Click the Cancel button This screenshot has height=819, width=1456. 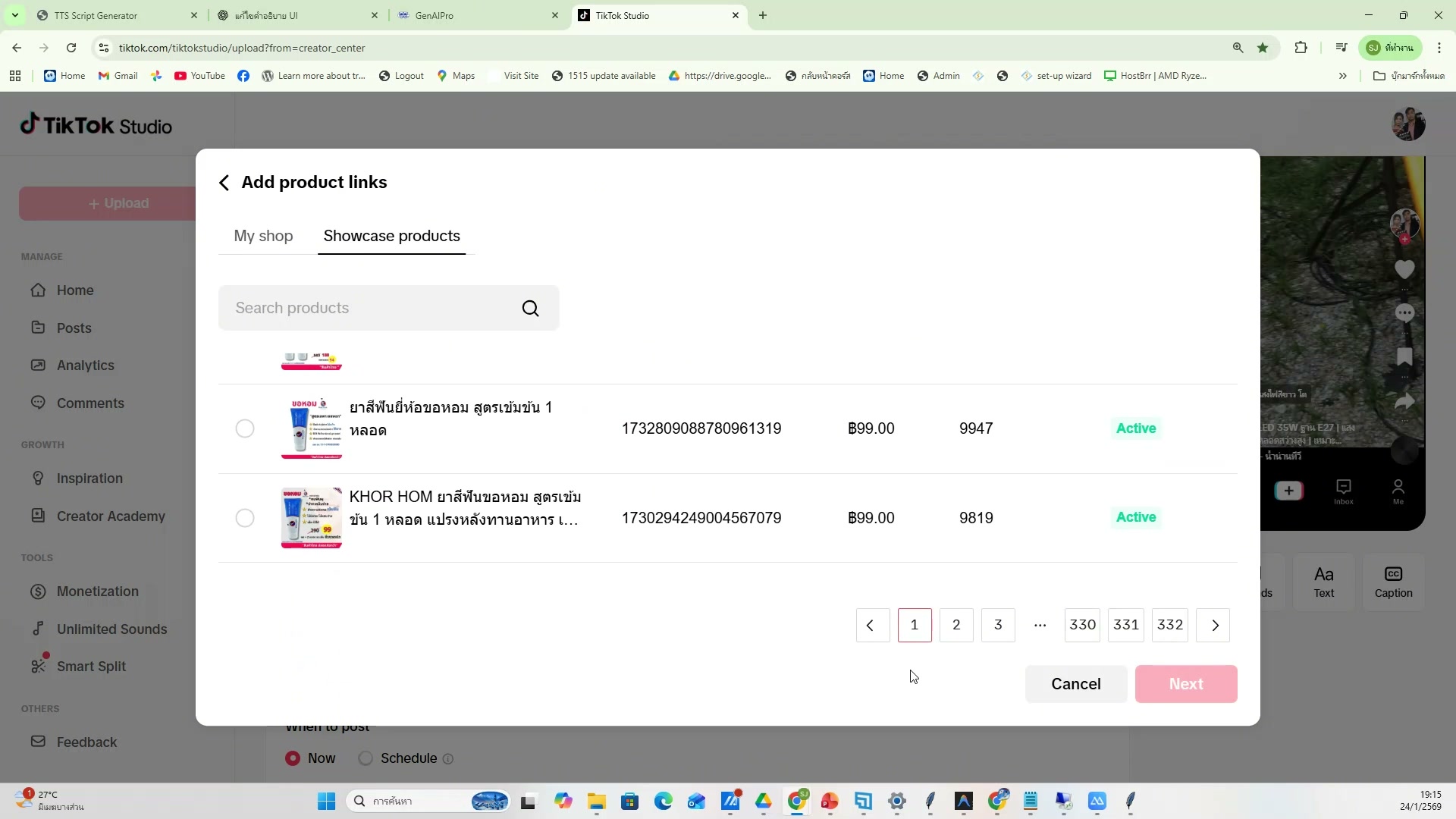pos(1076,683)
